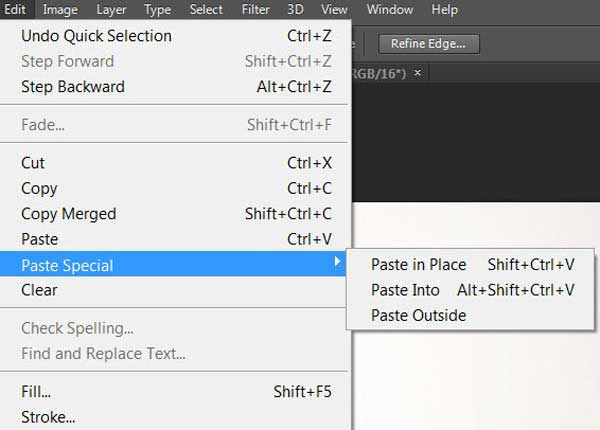Viewport: 600px width, 430px height.
Task: Choose Paste Outside option
Action: pos(418,315)
